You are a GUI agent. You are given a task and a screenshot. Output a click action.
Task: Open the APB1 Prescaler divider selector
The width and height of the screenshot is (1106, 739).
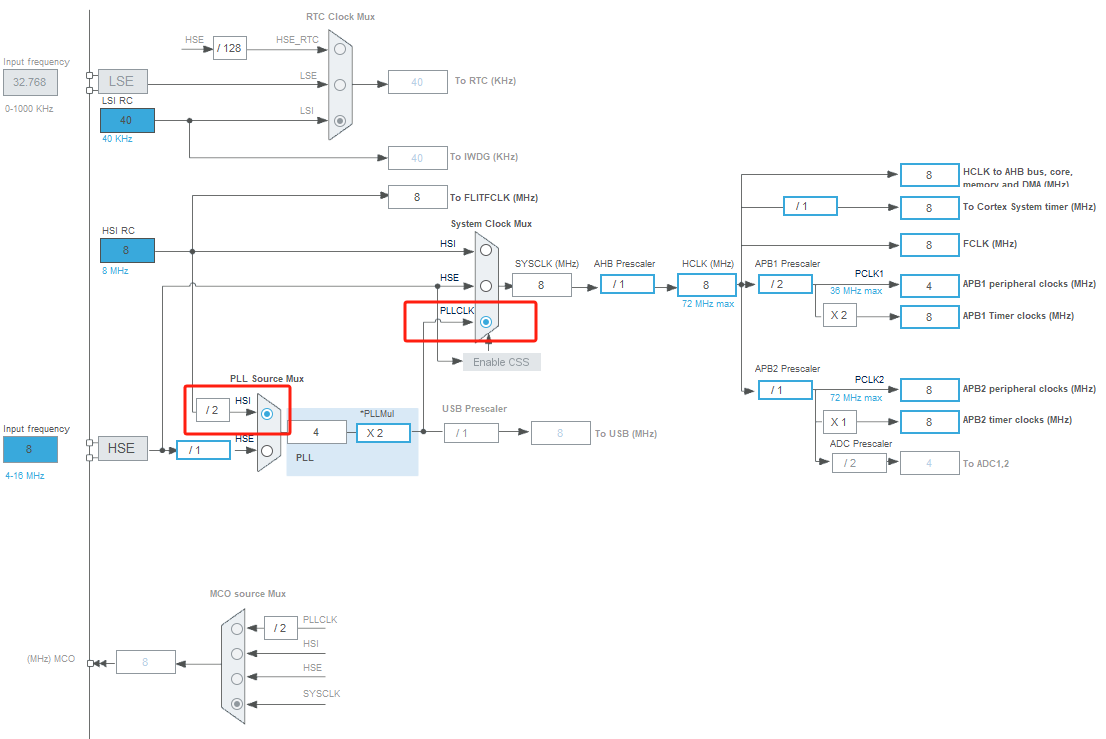click(784, 283)
